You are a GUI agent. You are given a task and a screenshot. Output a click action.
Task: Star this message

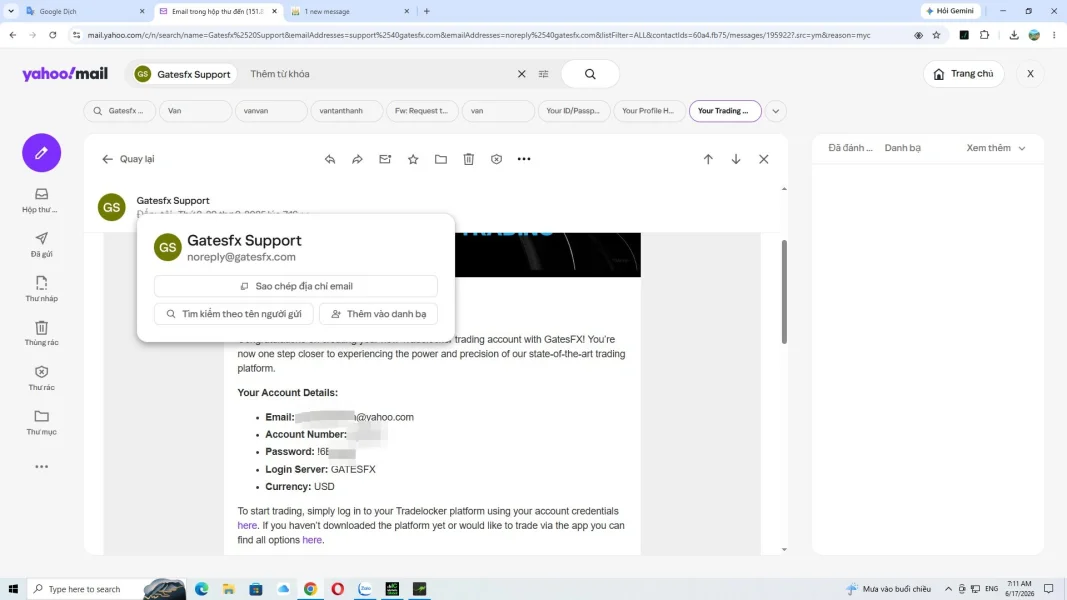click(413, 159)
